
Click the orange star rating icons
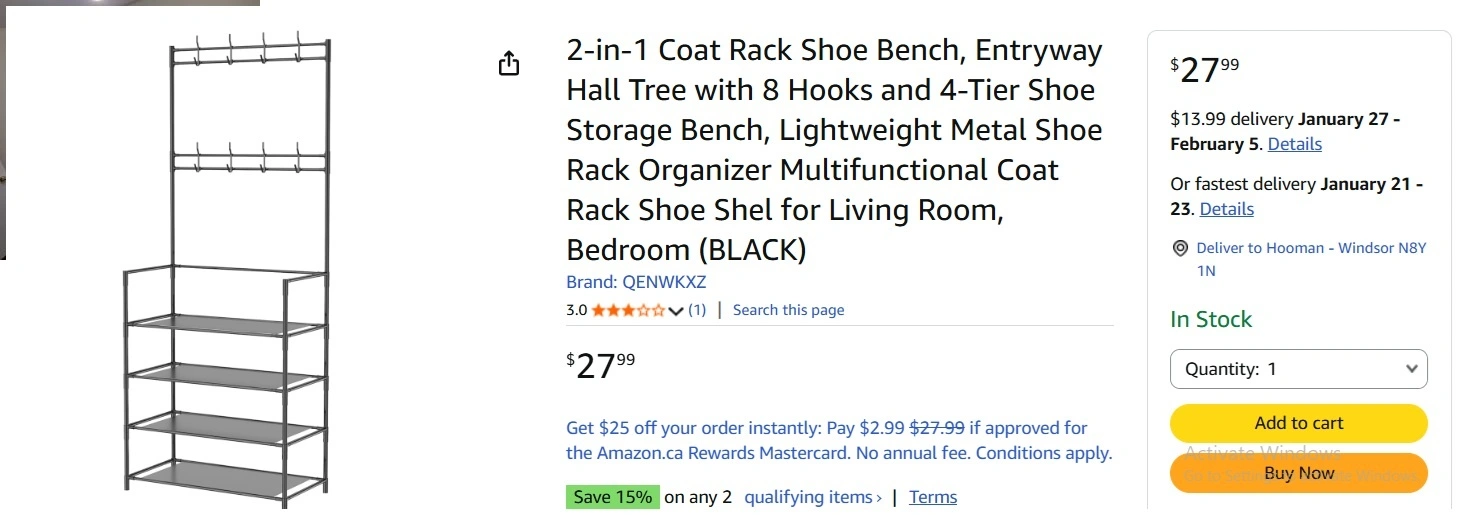[x=627, y=310]
